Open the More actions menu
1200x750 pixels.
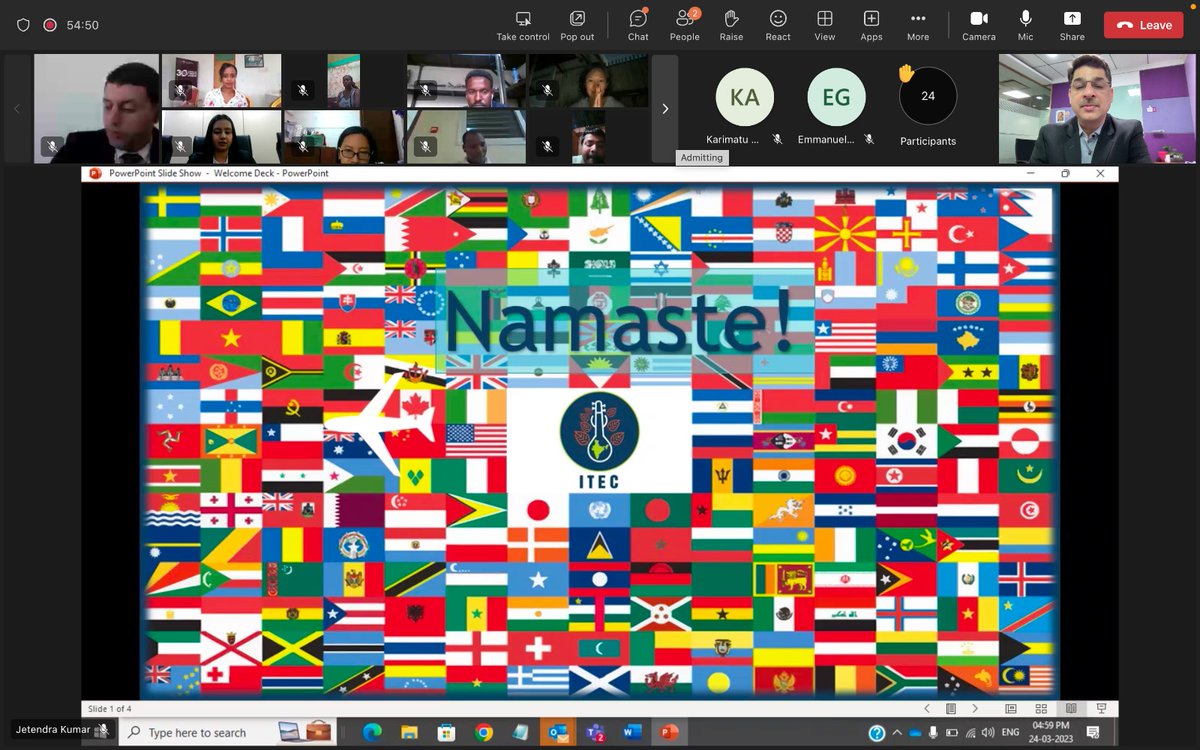coord(918,25)
